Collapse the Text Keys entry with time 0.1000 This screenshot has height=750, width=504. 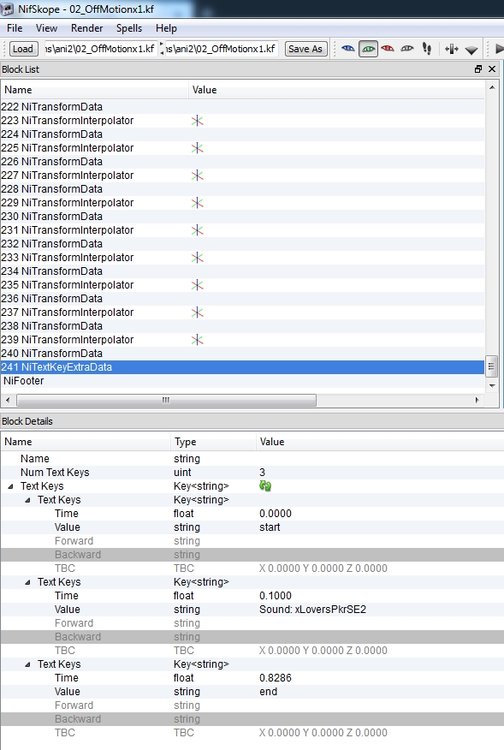pos(28,583)
